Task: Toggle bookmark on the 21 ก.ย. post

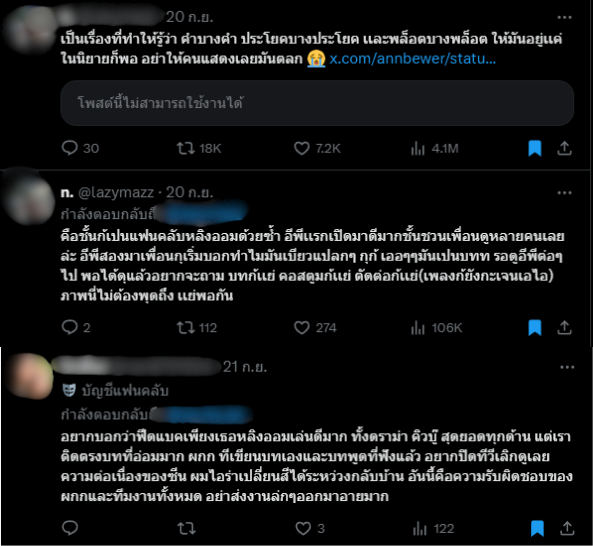Action: (537, 528)
